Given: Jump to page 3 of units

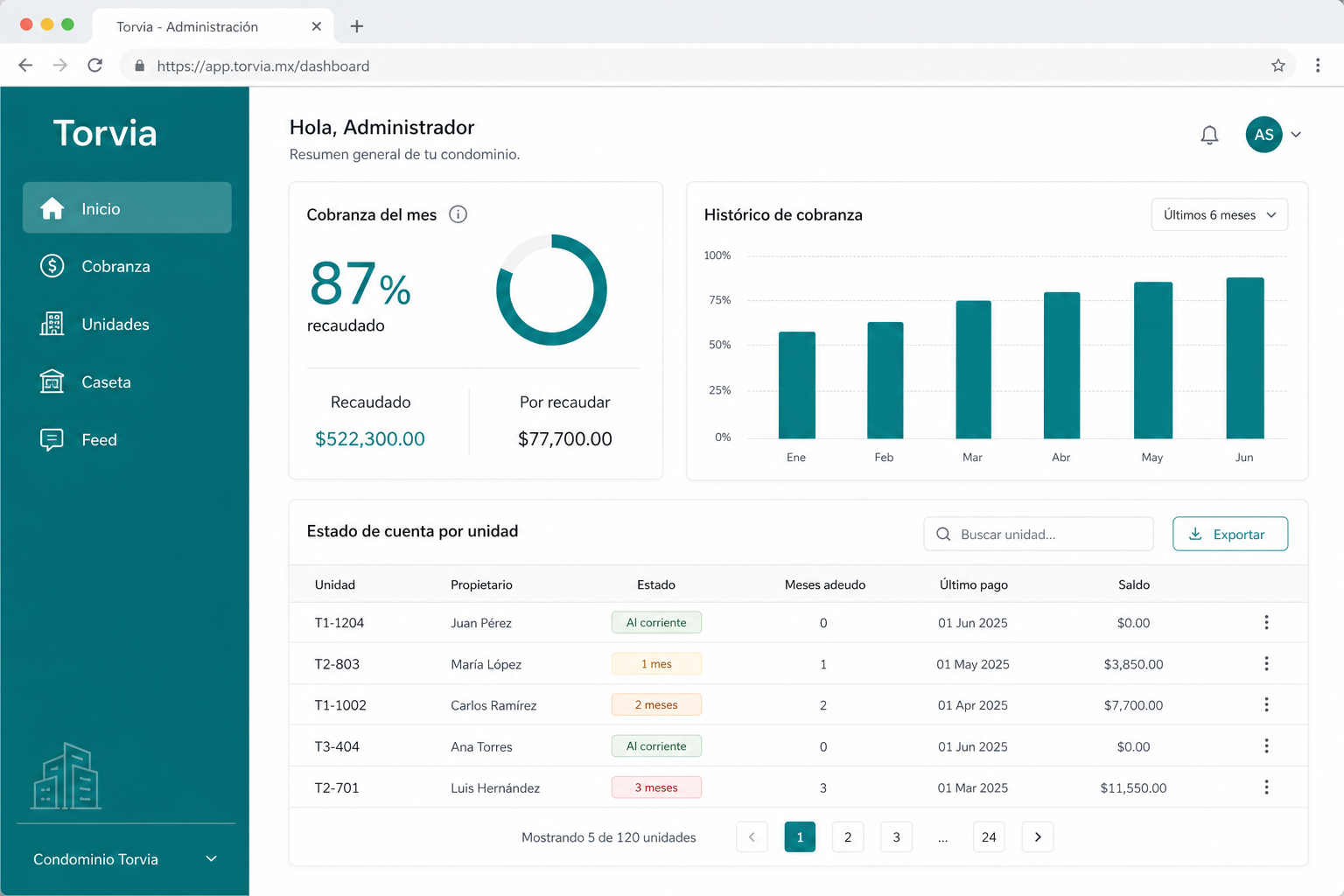Looking at the screenshot, I should [x=896, y=837].
